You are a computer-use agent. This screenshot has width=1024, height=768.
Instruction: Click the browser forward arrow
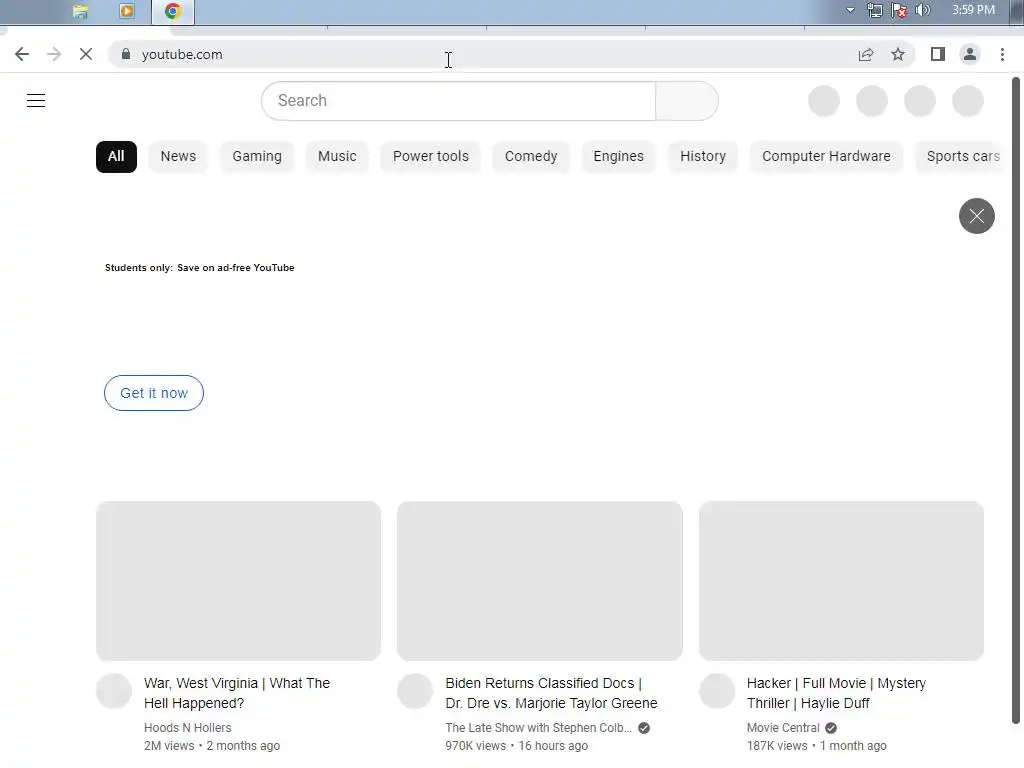(x=54, y=54)
